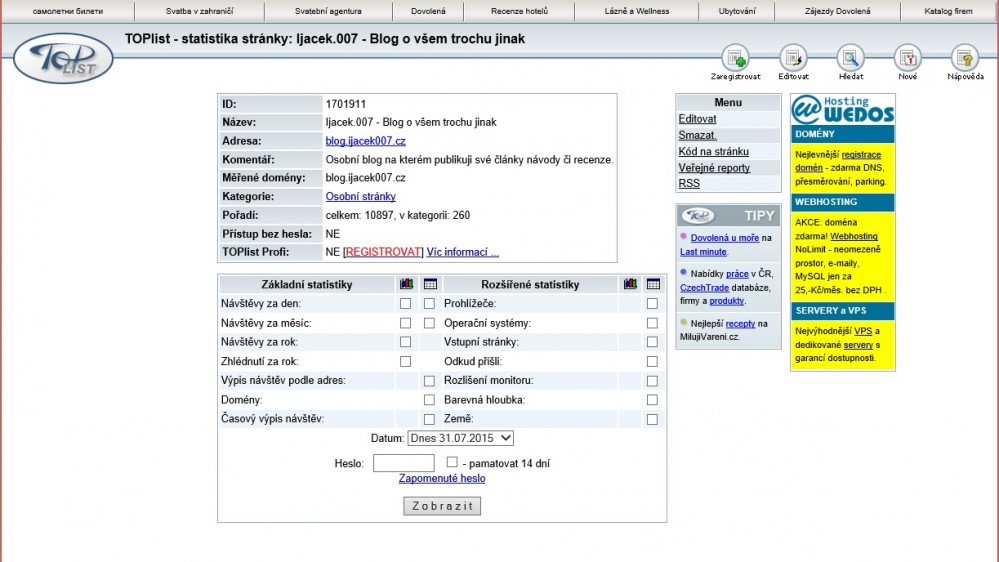Open the Dovolená tab in top bar
The image size is (999, 562).
tap(428, 11)
